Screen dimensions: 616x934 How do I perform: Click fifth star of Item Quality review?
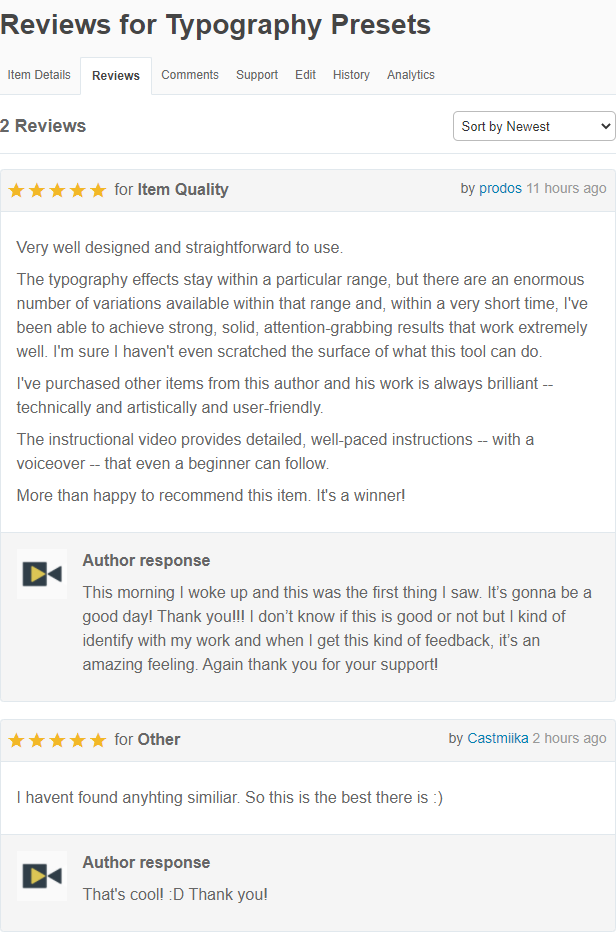pos(98,190)
